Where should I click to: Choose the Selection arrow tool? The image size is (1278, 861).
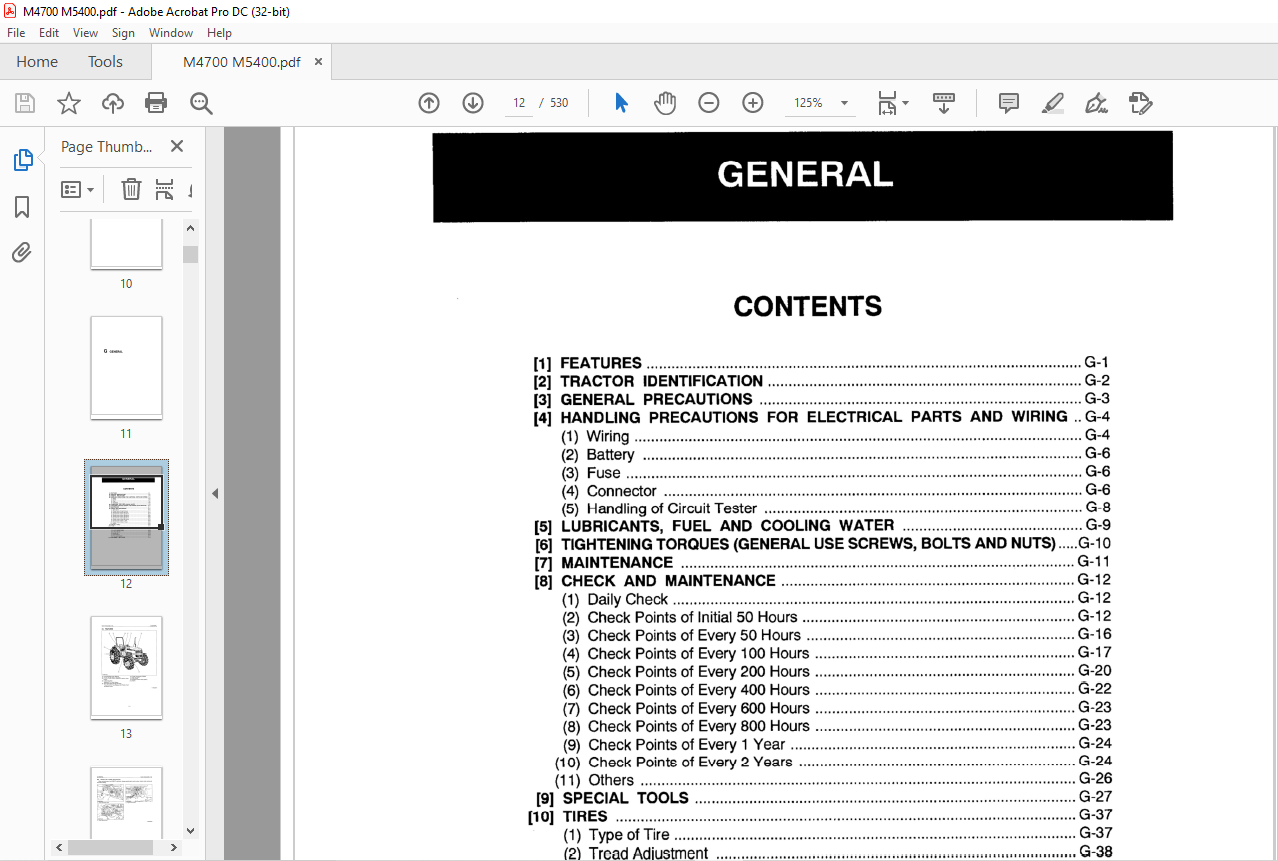(621, 103)
